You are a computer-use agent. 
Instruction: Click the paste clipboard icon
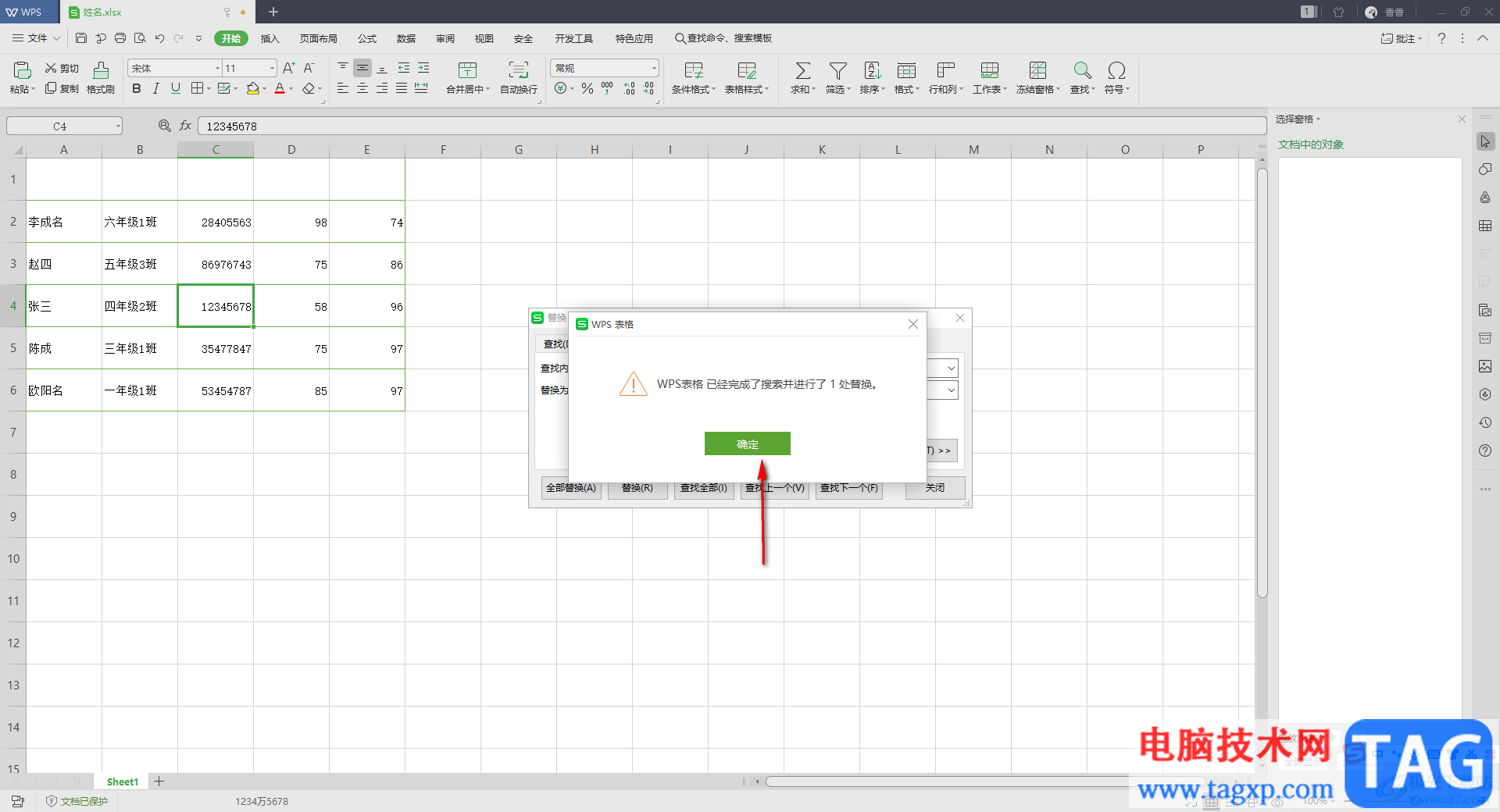(22, 70)
